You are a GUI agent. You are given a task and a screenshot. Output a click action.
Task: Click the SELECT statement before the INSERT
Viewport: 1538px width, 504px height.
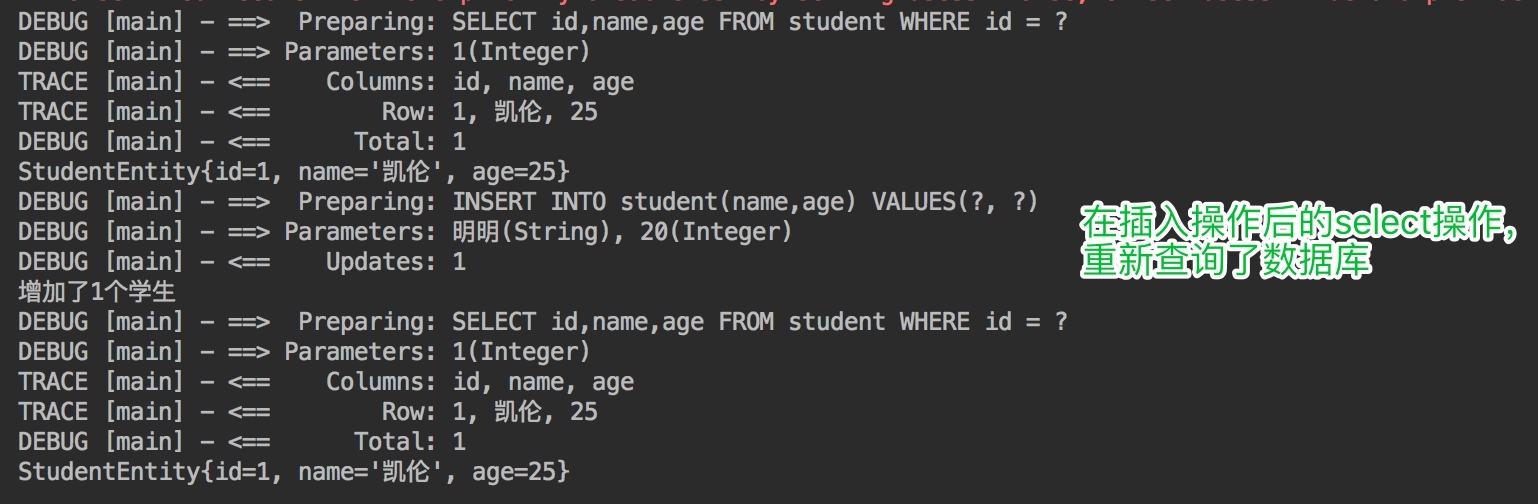point(759,21)
